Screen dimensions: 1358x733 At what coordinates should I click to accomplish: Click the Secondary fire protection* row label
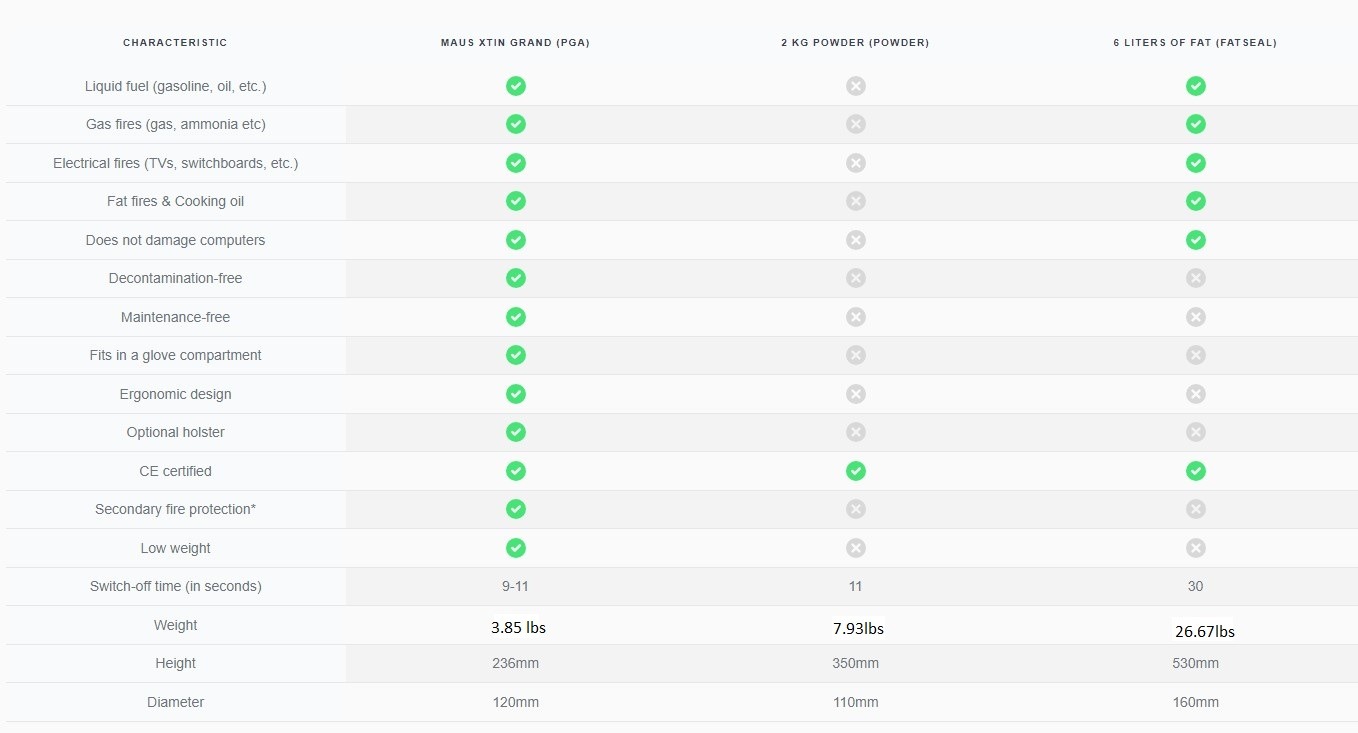175,509
